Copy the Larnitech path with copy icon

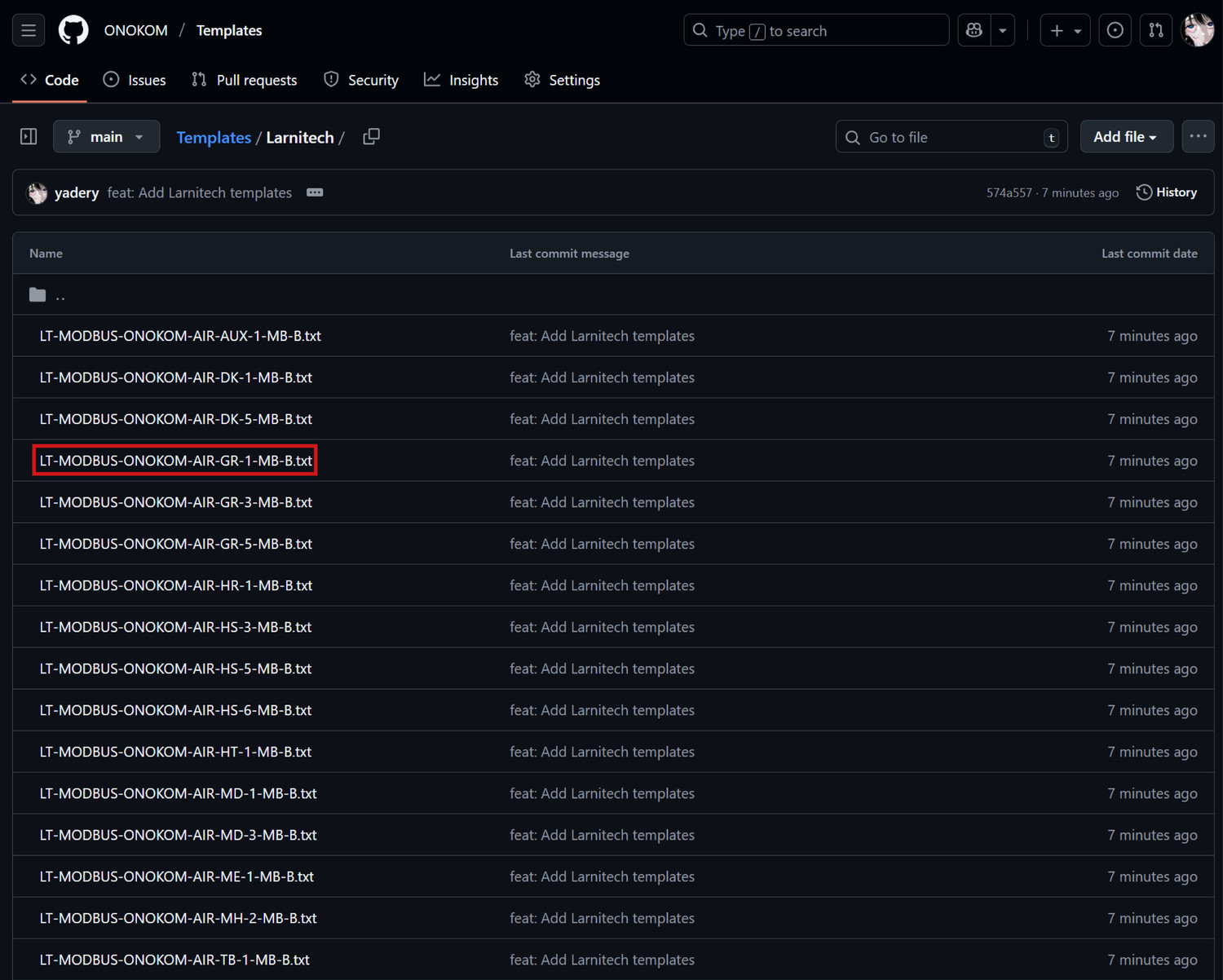pos(371,137)
